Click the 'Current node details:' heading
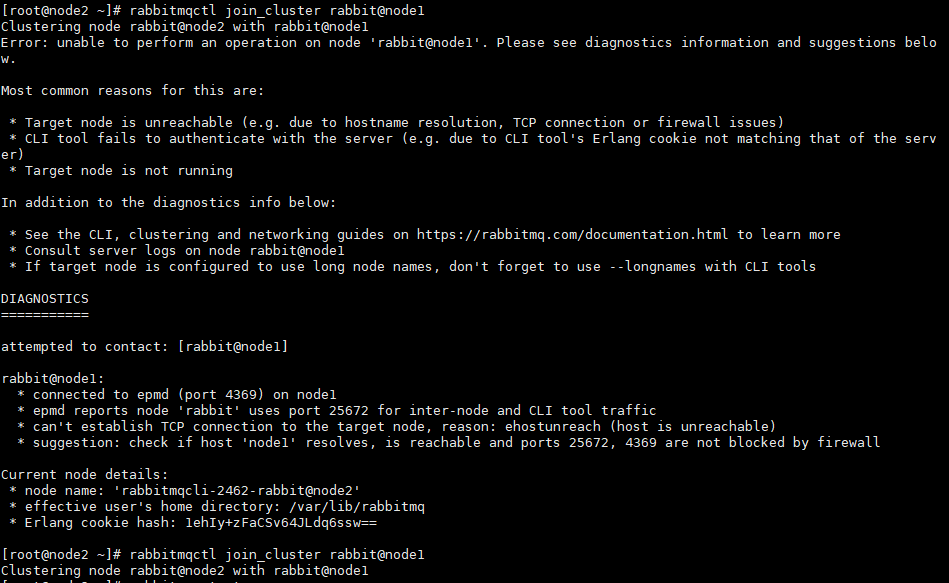 (82, 474)
